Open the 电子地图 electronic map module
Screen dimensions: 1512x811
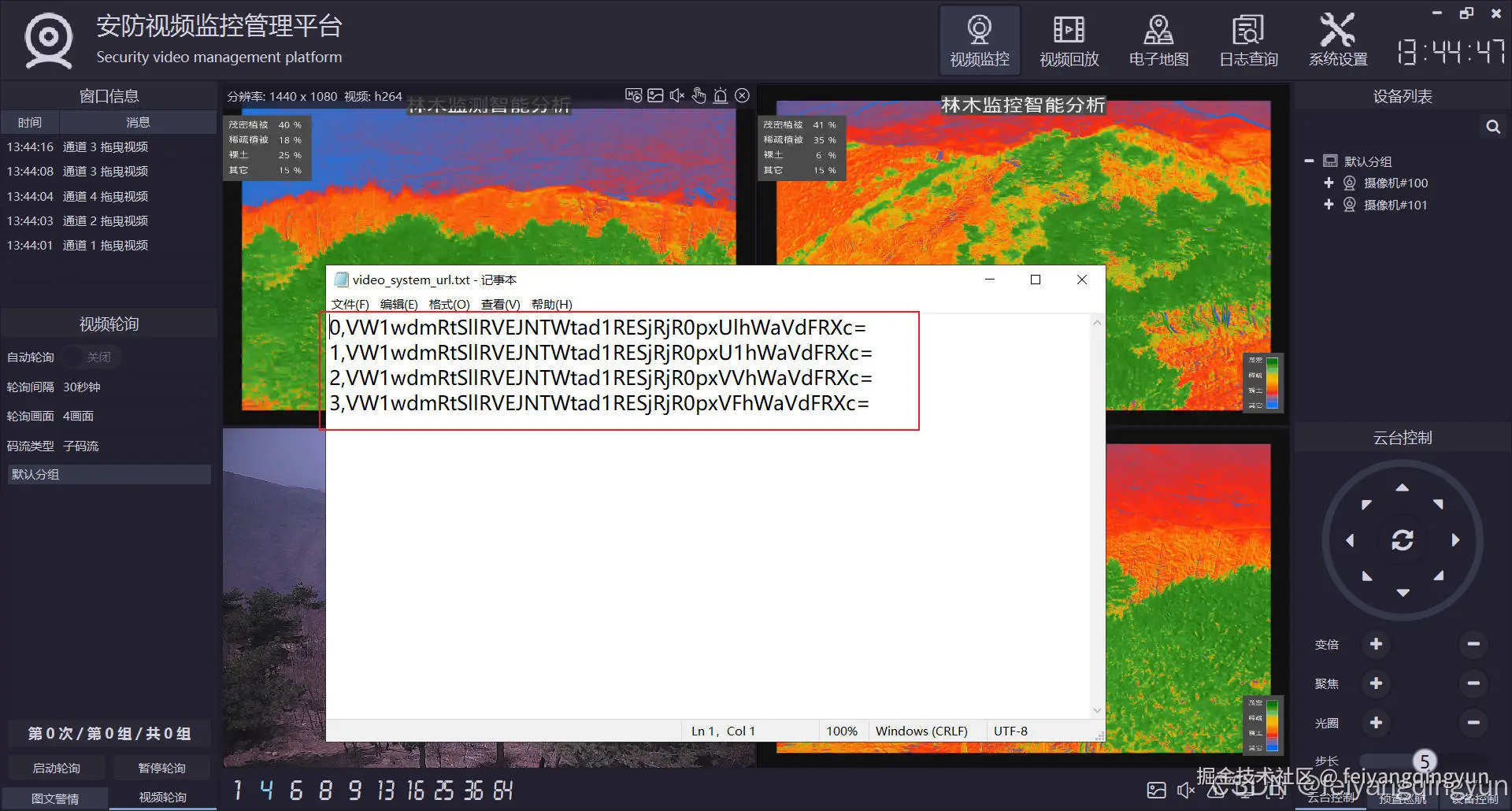tap(1158, 40)
